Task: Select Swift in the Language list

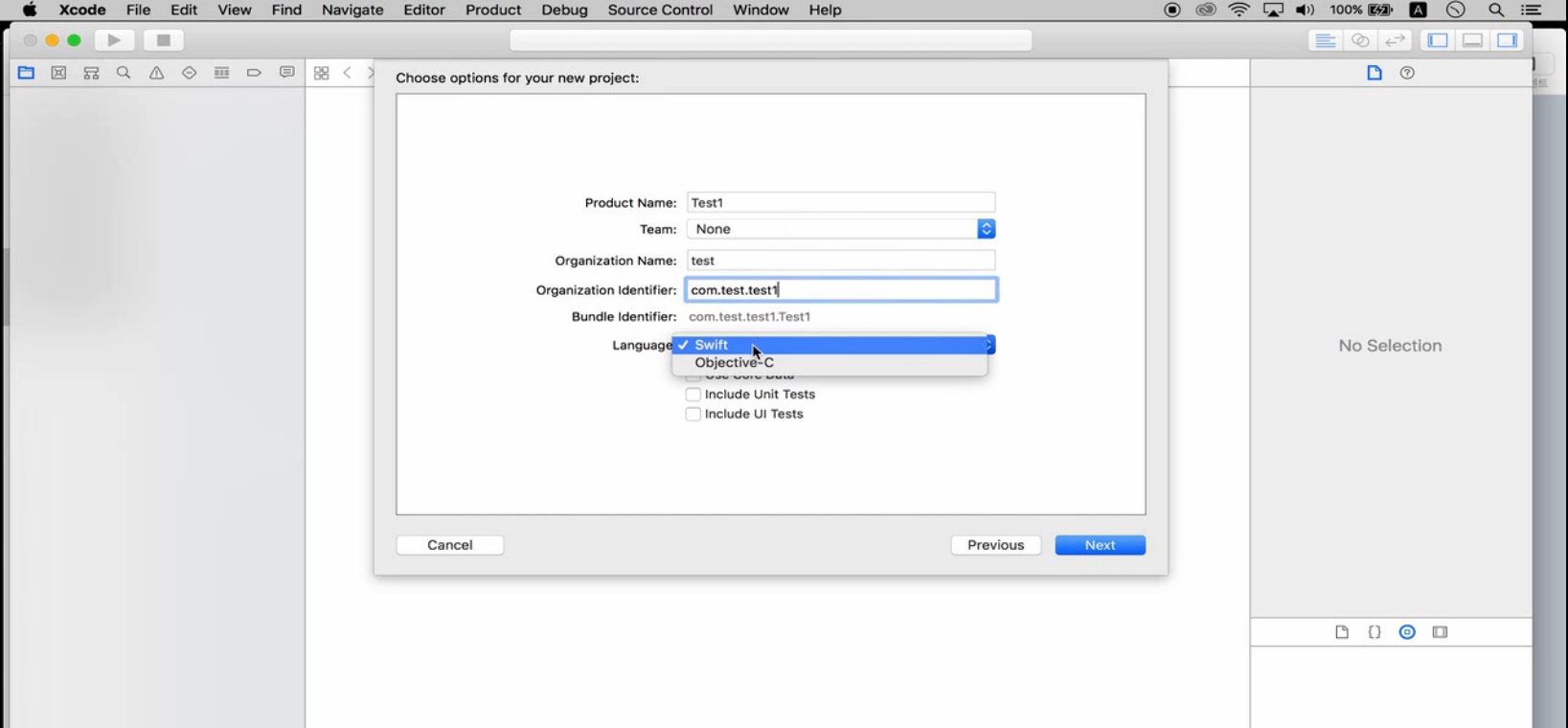Action: pos(829,345)
